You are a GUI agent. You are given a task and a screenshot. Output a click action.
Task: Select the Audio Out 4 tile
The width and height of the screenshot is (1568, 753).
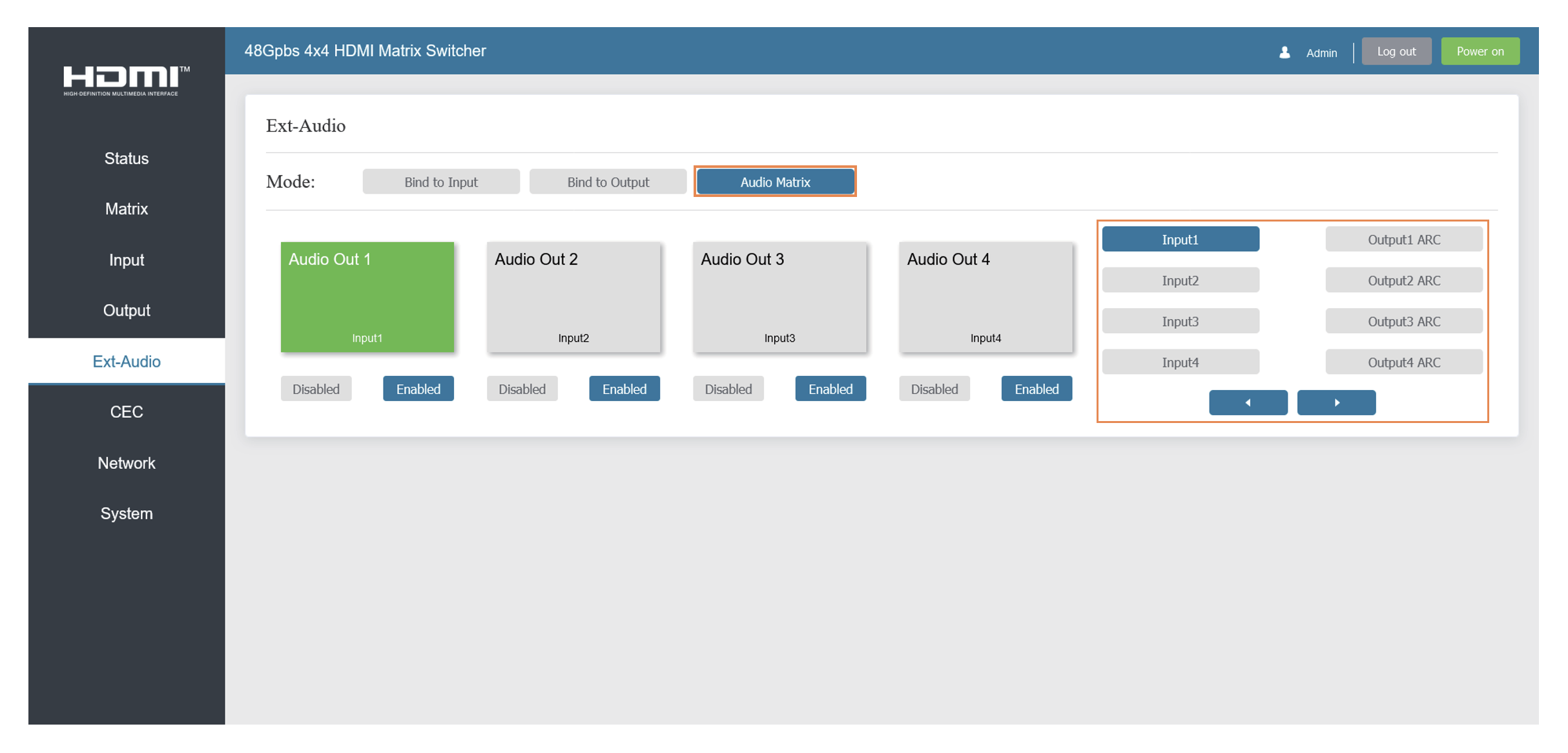coord(985,297)
